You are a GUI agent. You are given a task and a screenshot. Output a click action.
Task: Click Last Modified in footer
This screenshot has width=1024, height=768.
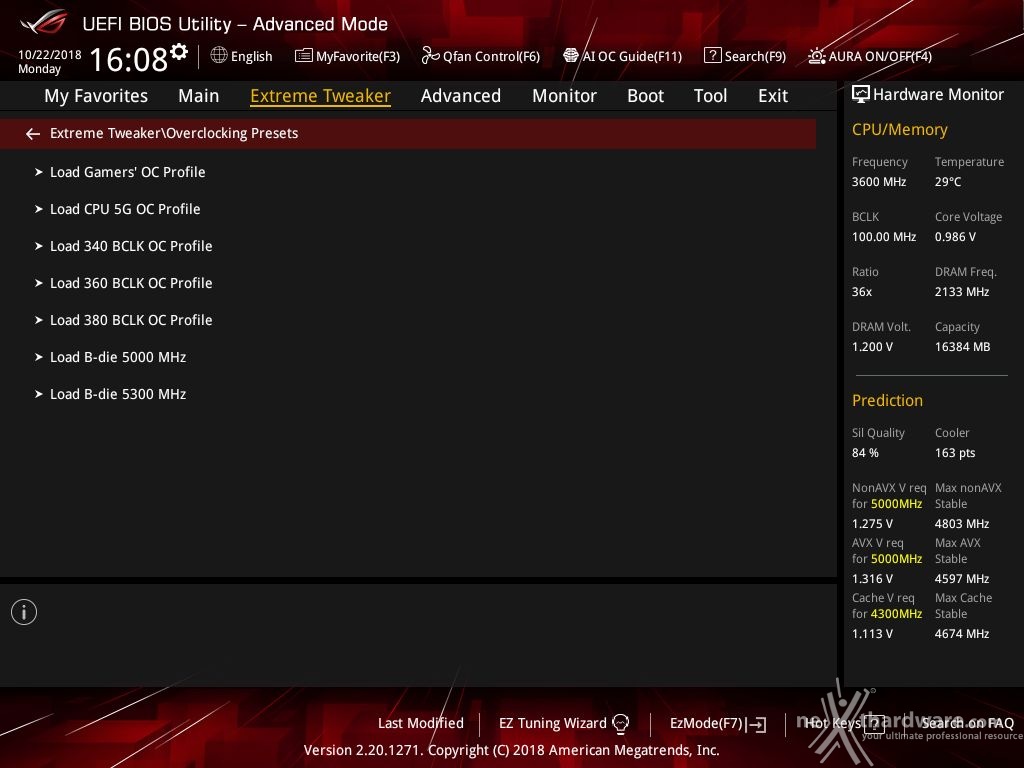click(421, 724)
